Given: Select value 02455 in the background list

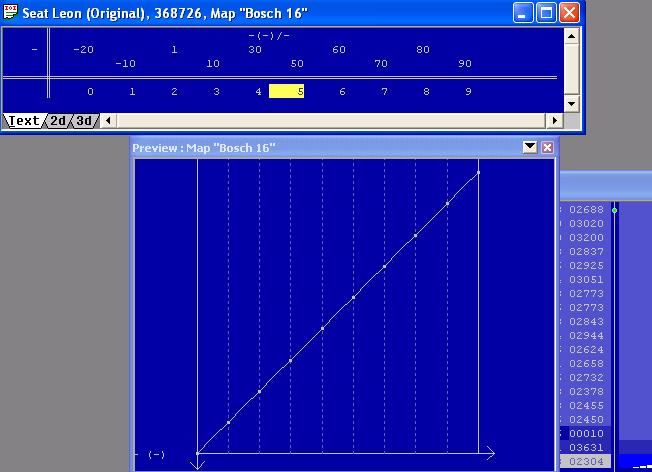Looking at the screenshot, I should pos(586,405).
